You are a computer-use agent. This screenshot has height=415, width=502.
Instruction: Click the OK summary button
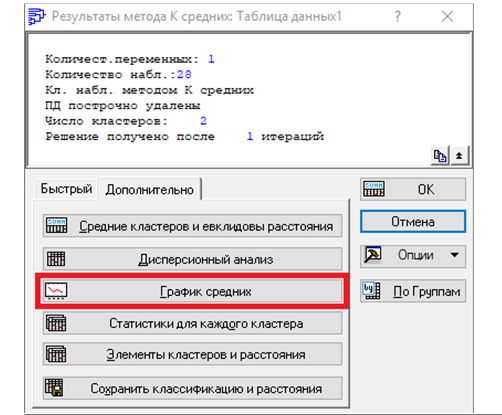413,189
